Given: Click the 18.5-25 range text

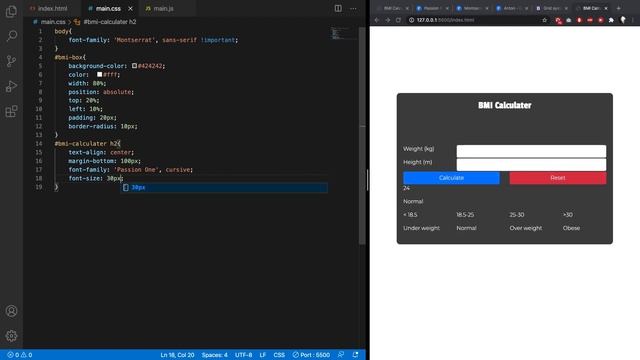Looking at the screenshot, I should pos(465,215).
